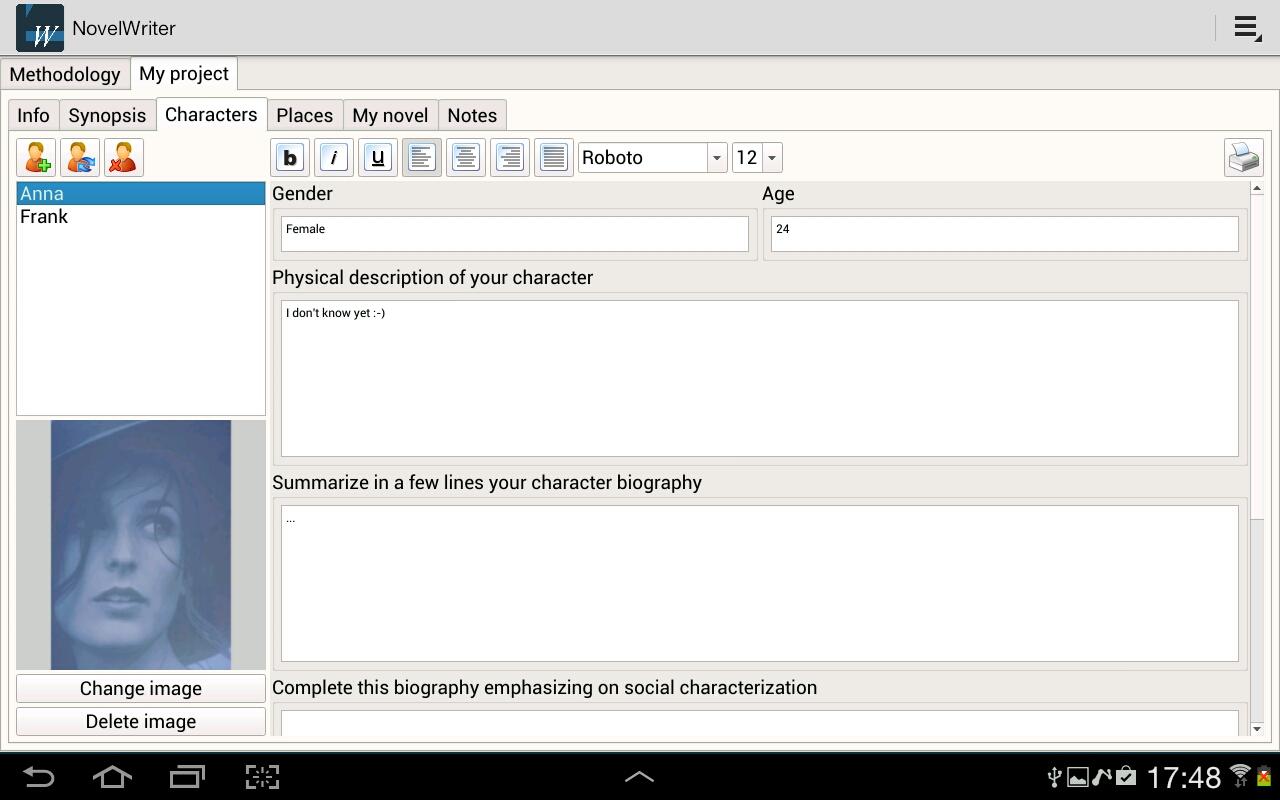The height and width of the screenshot is (800, 1280).
Task: Tap the Wi-Fi signal icon
Action: pyautogui.click(x=1241, y=776)
